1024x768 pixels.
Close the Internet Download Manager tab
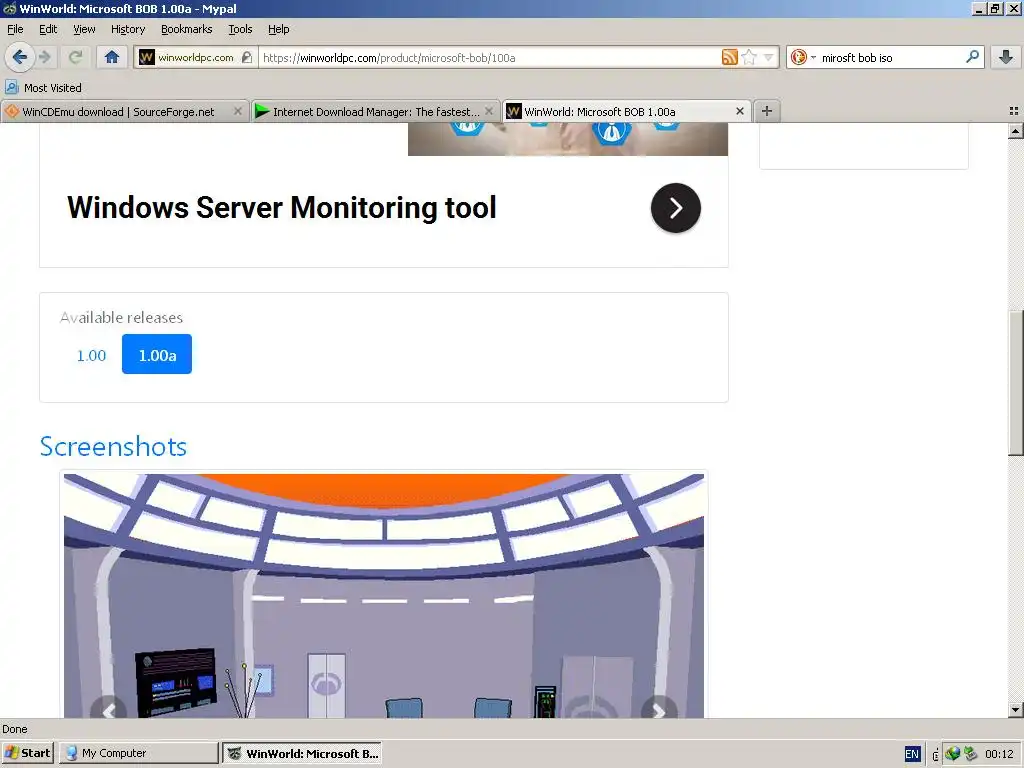[488, 112]
